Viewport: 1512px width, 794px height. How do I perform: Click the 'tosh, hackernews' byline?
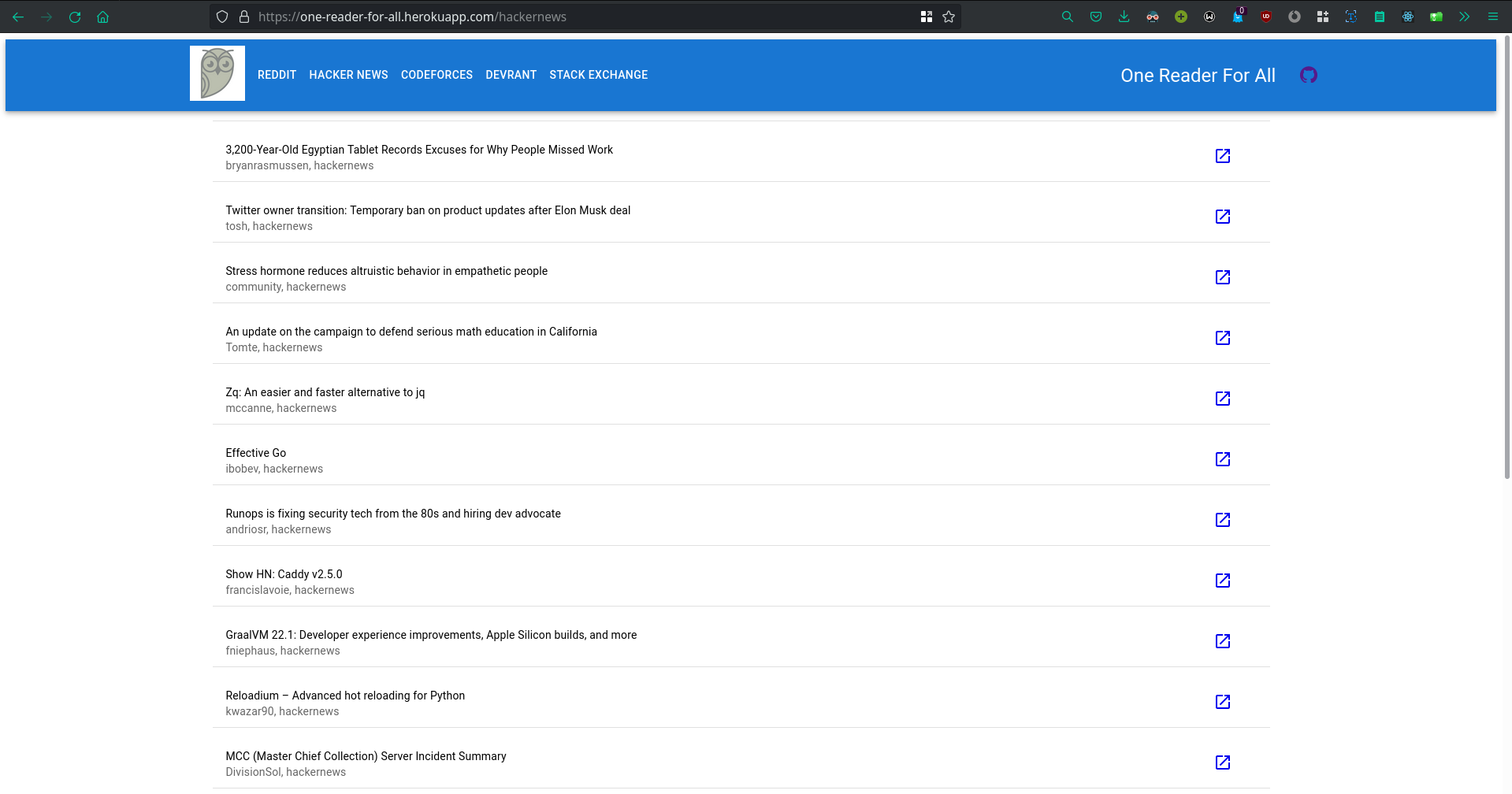(x=269, y=226)
